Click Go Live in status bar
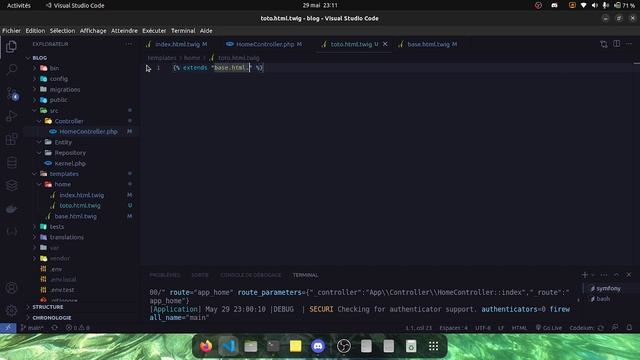Viewport: 640px width, 360px height. tap(549, 328)
